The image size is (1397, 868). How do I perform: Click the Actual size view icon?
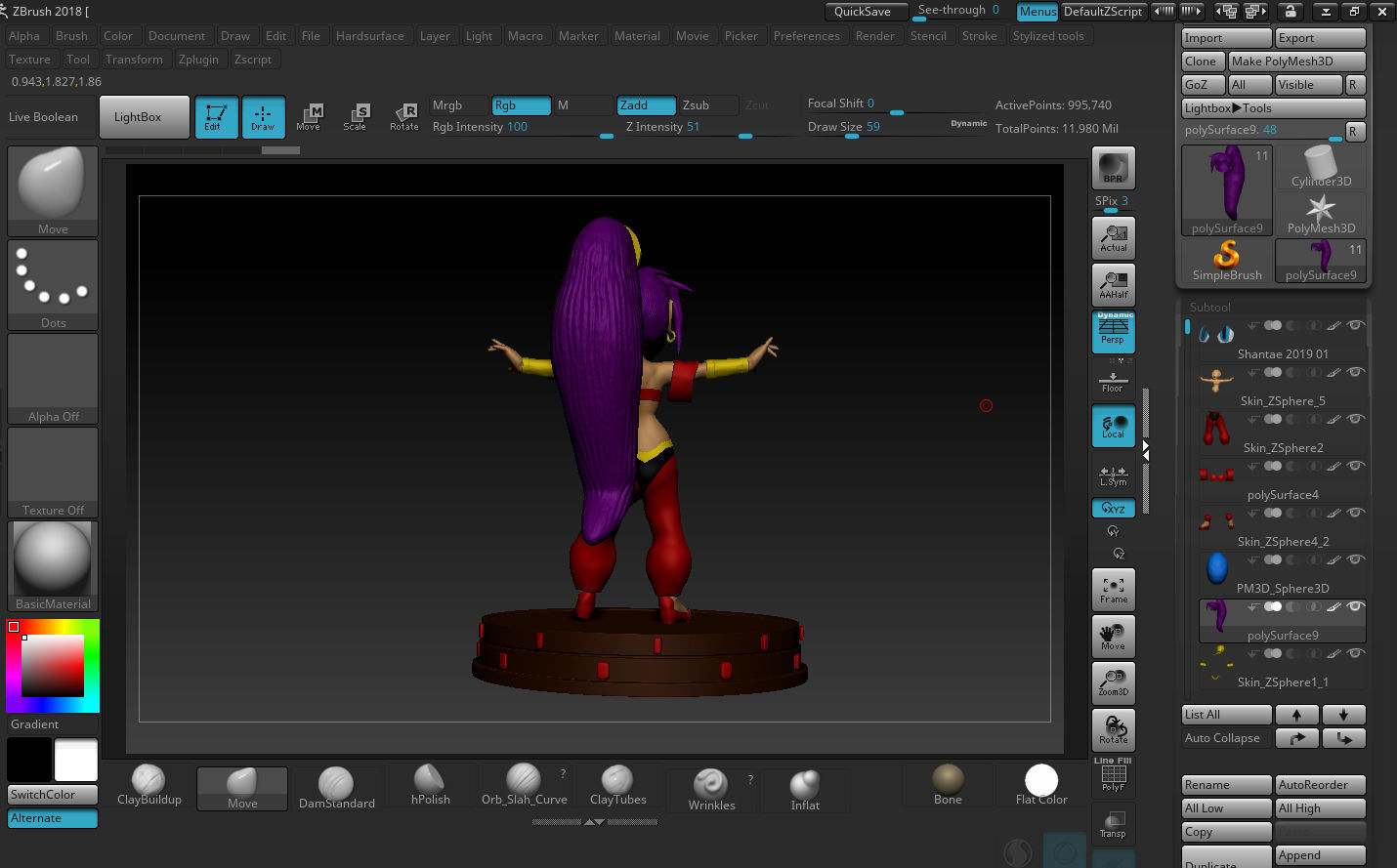tap(1114, 237)
